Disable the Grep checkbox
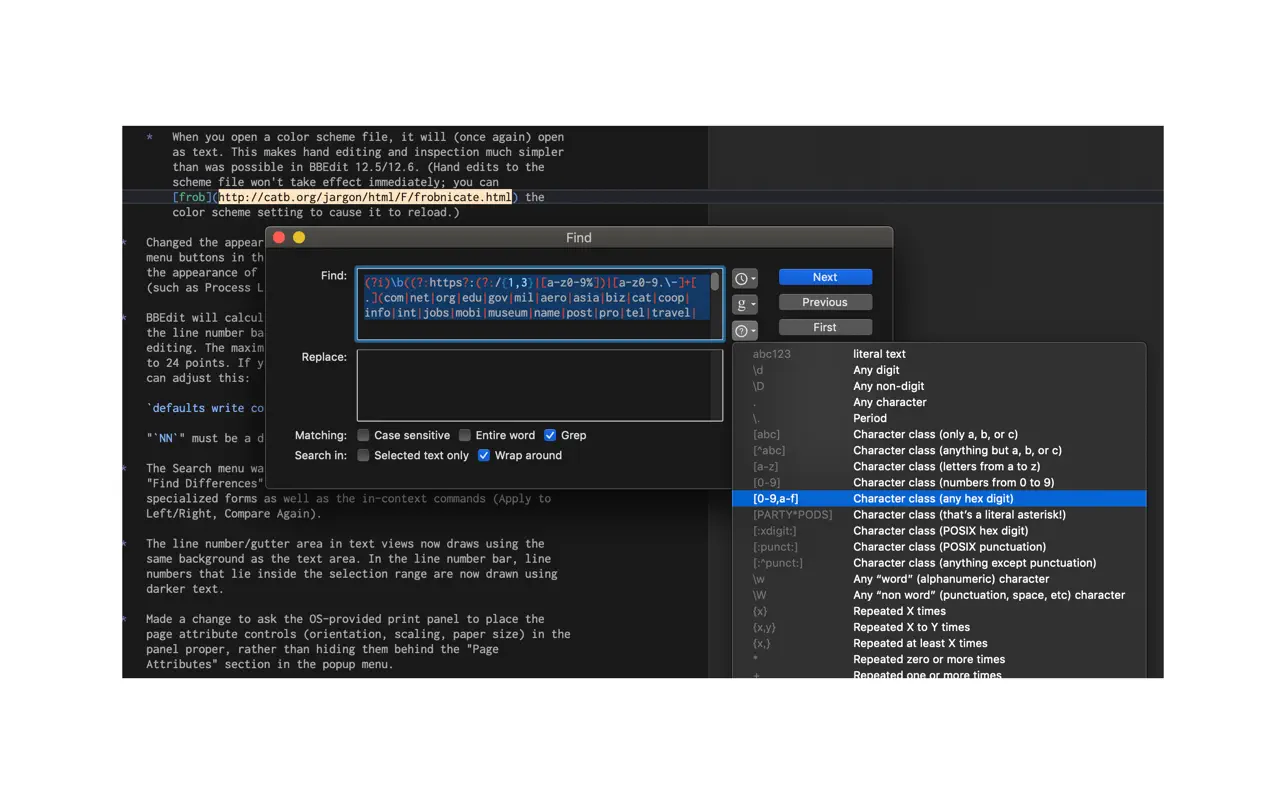The image size is (1286, 804). pyautogui.click(x=550, y=435)
